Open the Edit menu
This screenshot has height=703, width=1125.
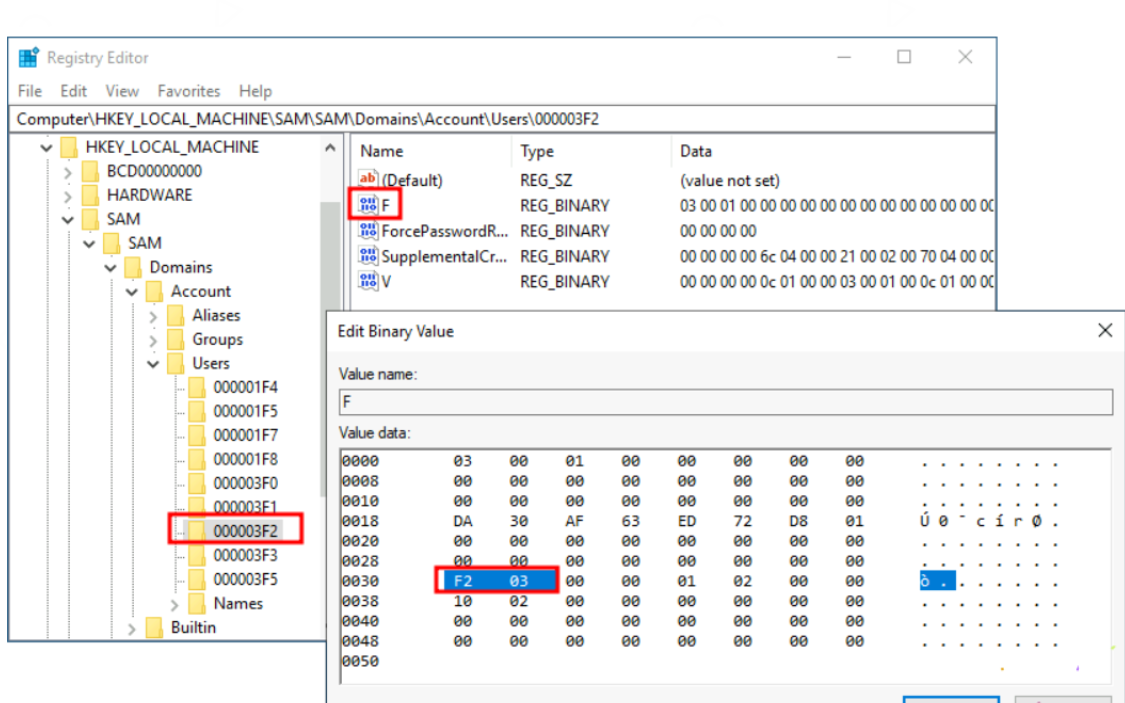tap(73, 91)
